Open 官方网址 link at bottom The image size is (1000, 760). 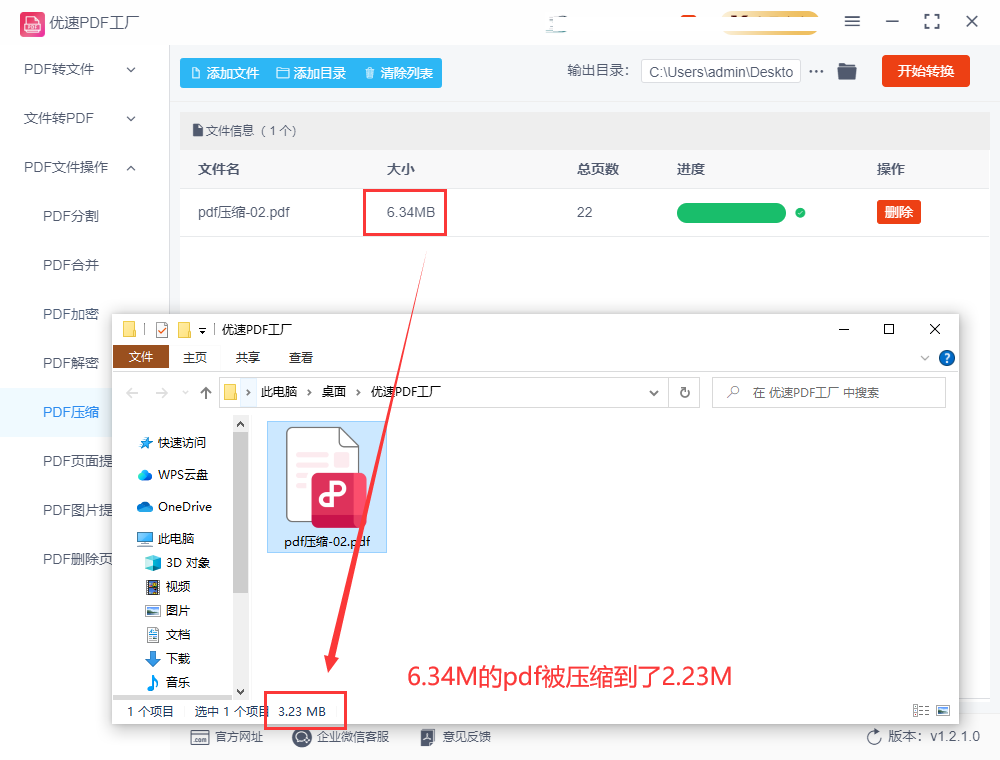pyautogui.click(x=226, y=737)
